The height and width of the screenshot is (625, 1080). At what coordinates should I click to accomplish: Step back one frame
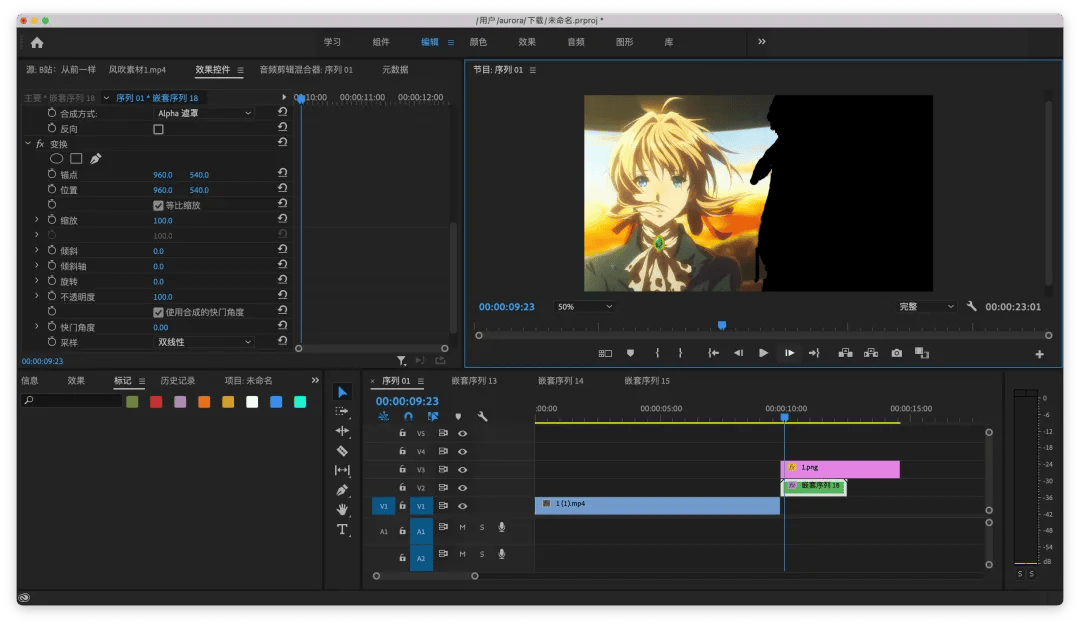(x=738, y=353)
